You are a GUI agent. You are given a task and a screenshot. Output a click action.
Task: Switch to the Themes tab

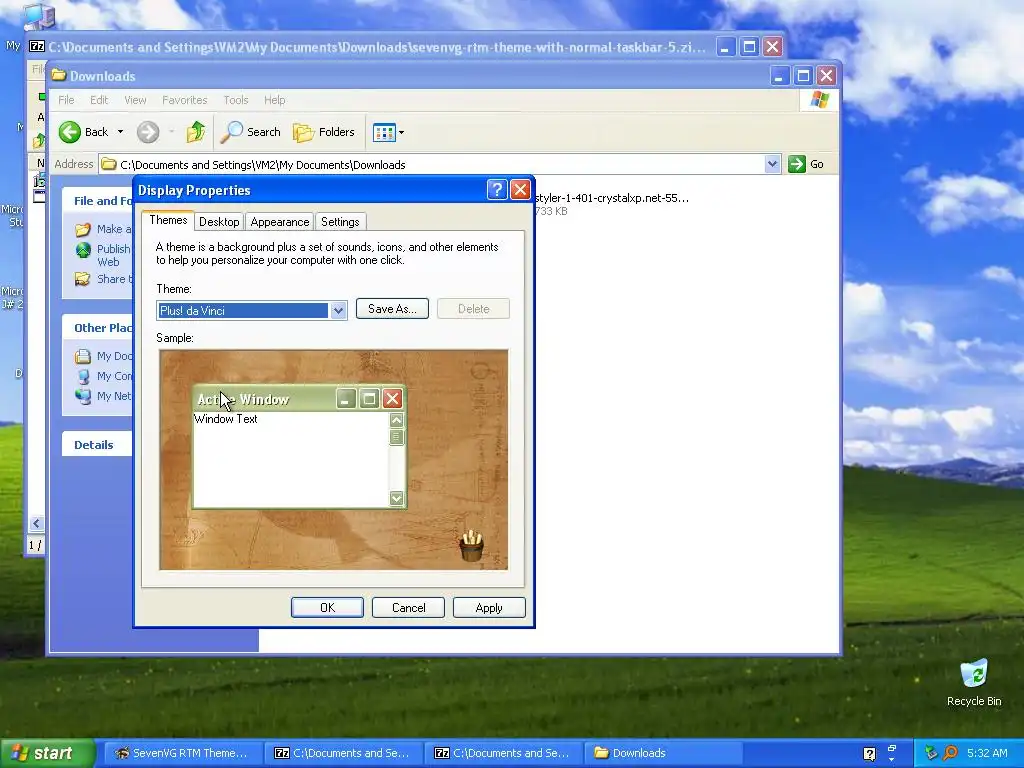[168, 220]
